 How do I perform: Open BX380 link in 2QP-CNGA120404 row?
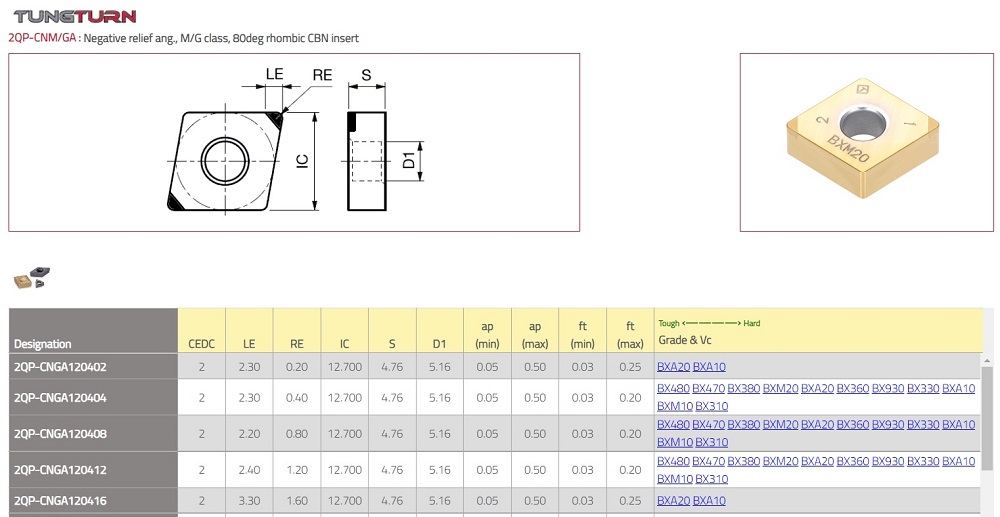(744, 388)
